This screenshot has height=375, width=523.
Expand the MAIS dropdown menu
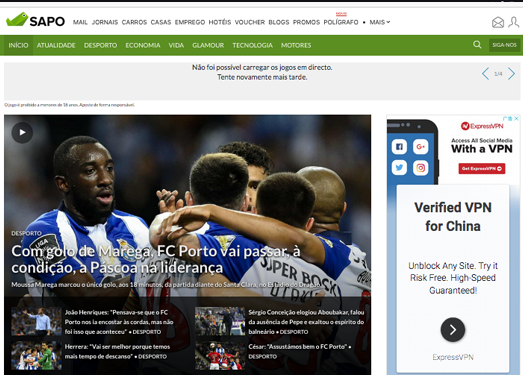point(380,22)
